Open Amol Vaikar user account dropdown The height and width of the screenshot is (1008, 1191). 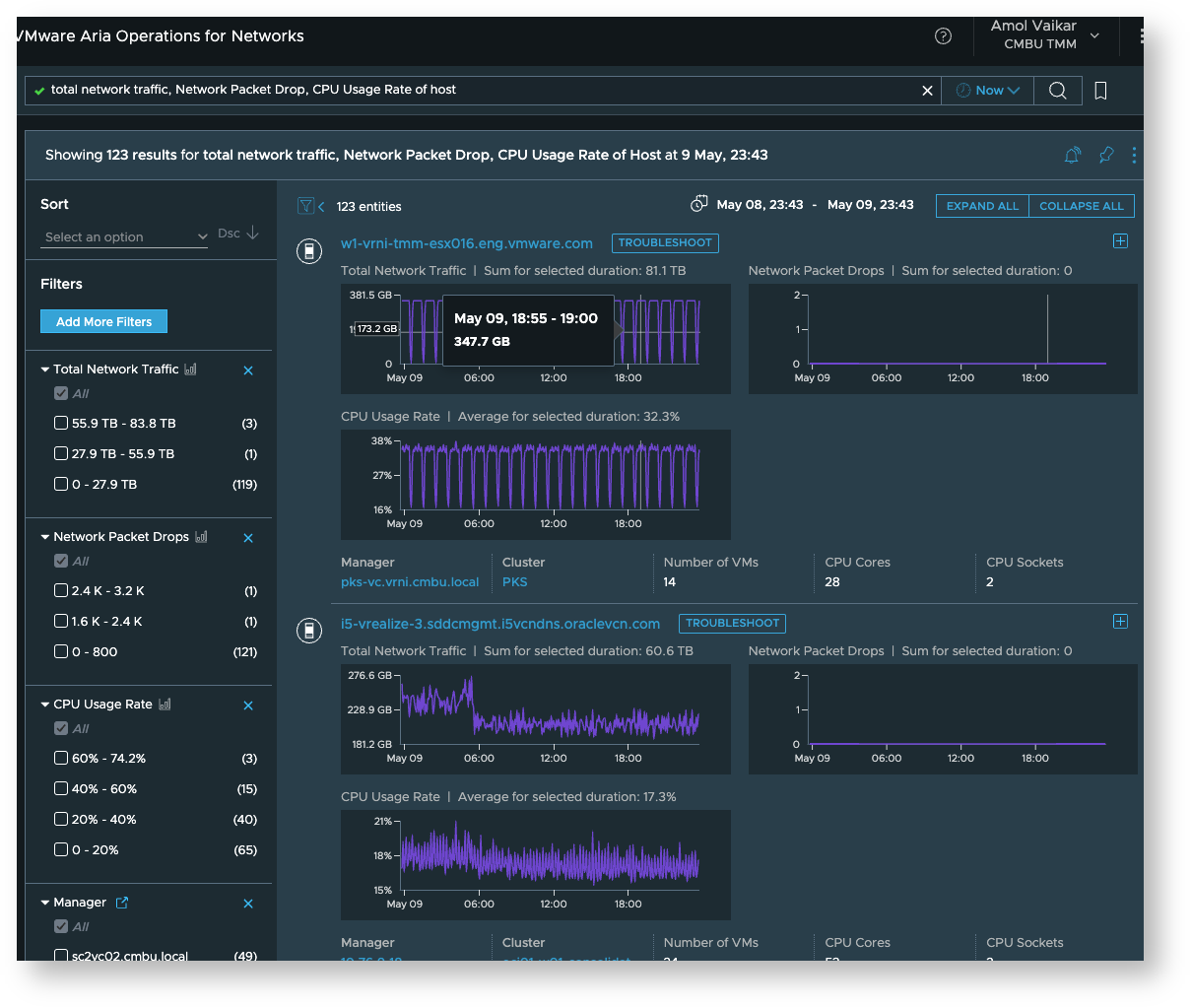click(x=1045, y=35)
